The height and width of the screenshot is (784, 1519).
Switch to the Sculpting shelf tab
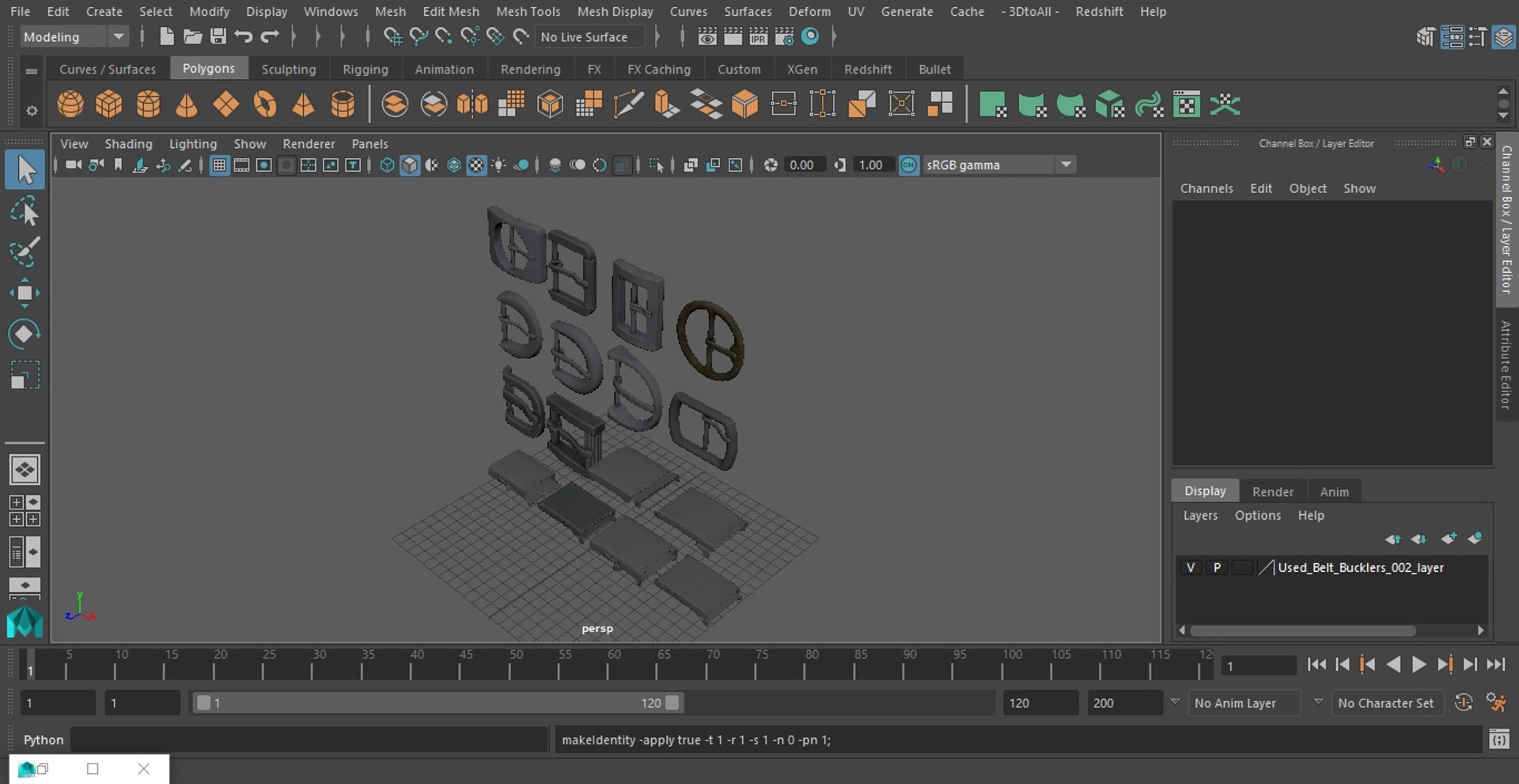289,69
